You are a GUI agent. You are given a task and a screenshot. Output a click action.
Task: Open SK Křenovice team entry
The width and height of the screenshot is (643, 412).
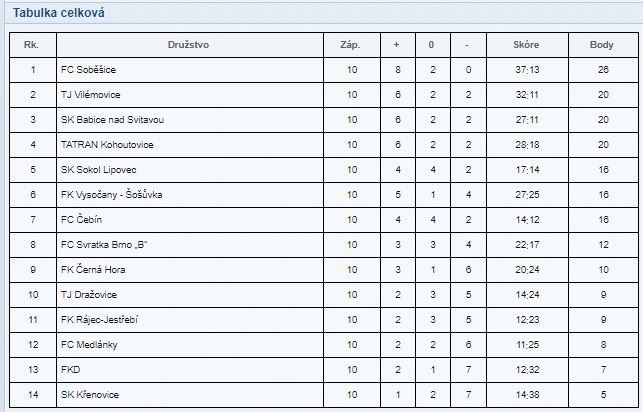click(x=90, y=395)
